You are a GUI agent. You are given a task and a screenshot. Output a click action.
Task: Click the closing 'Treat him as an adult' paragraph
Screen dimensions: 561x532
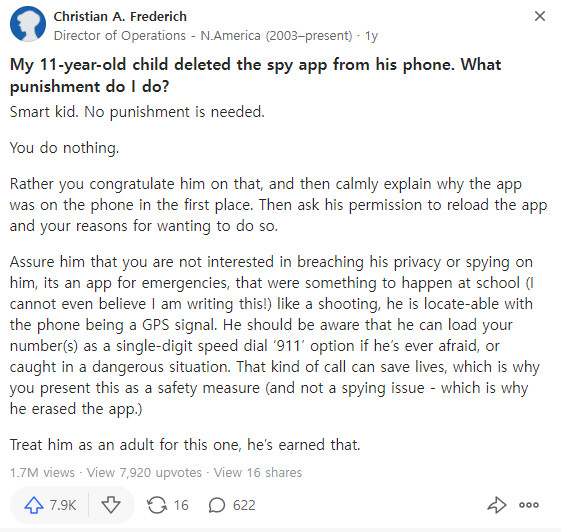[185, 445]
